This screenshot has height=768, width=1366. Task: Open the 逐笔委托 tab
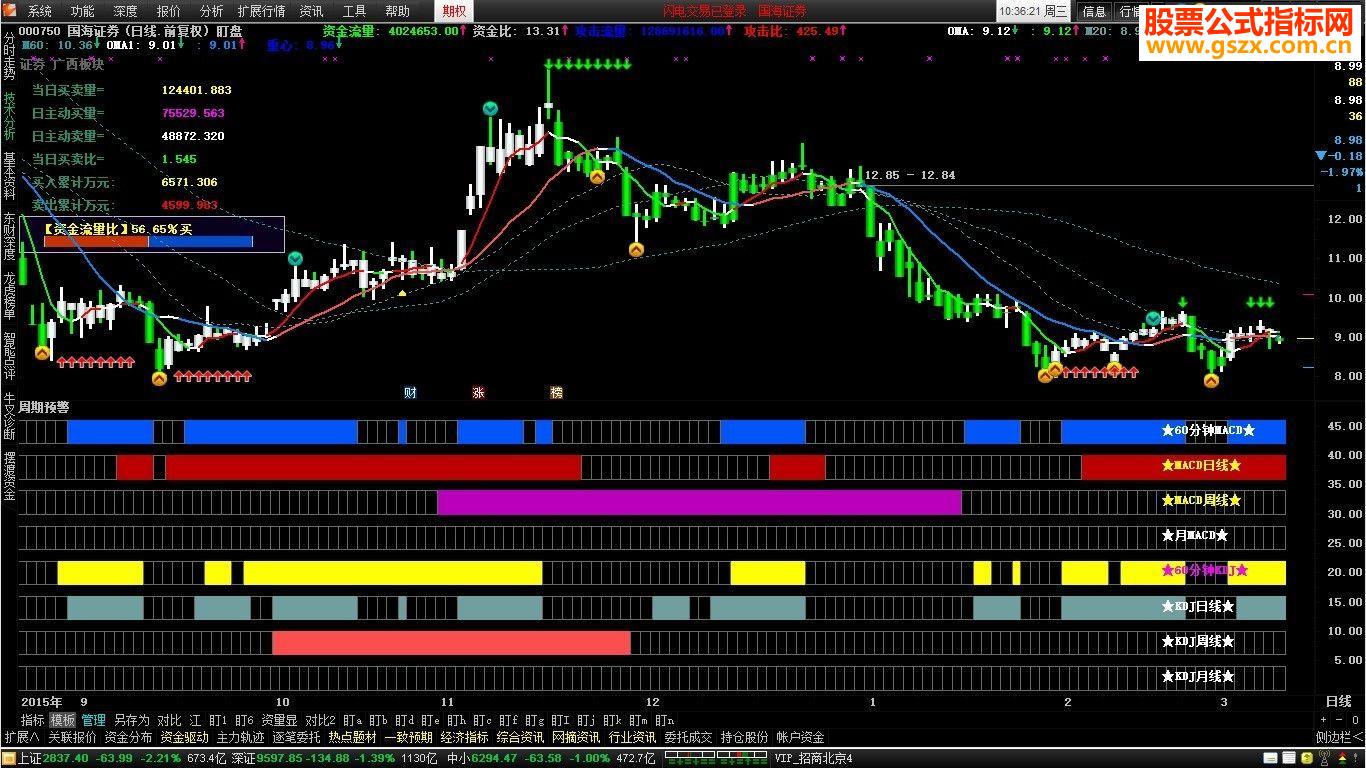[x=296, y=738]
